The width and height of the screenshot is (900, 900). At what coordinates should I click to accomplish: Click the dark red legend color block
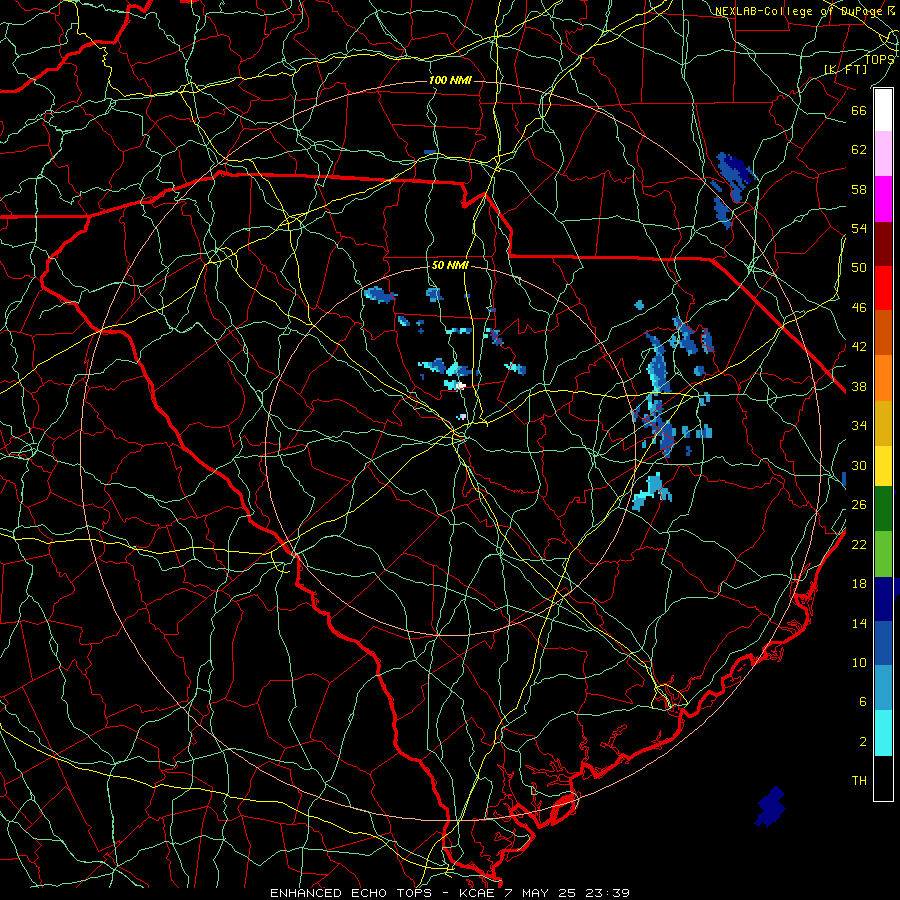(883, 244)
